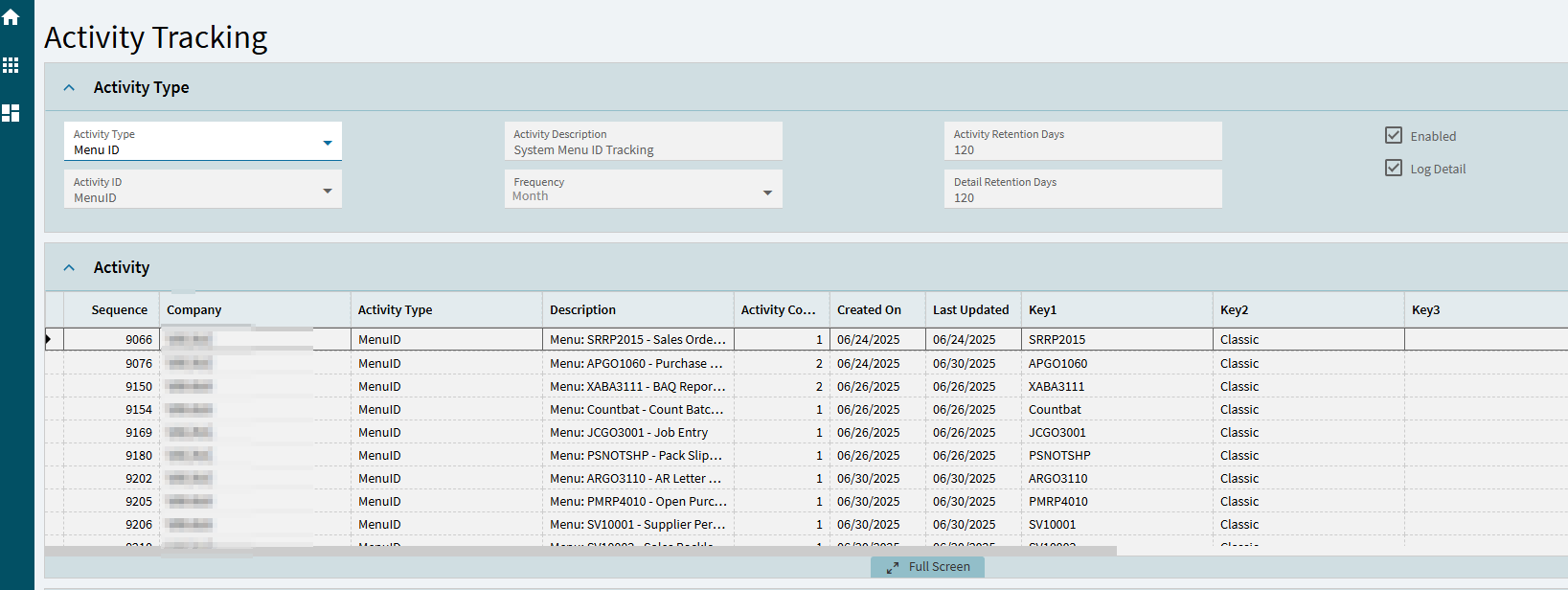Sort by the Created On column header
This screenshot has height=590, width=1568.
coord(869,310)
